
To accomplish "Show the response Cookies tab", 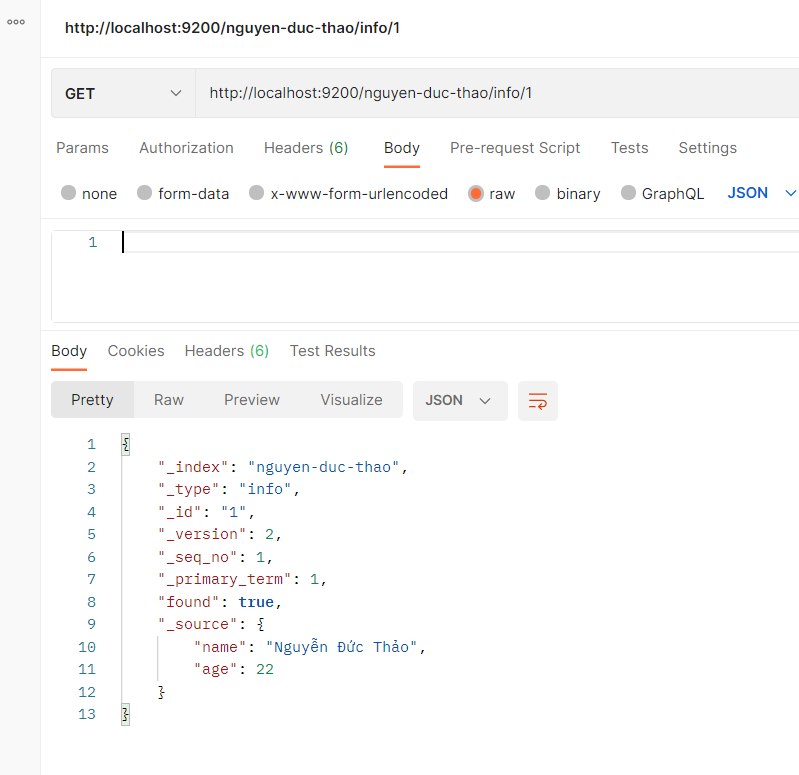I will pos(136,351).
